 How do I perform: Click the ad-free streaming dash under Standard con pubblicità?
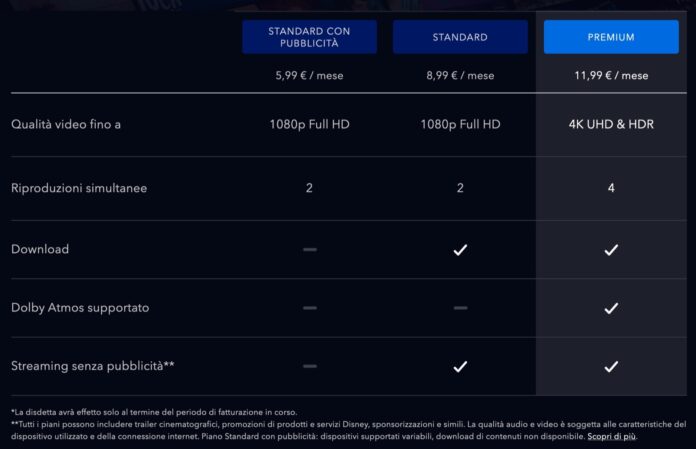(309, 367)
